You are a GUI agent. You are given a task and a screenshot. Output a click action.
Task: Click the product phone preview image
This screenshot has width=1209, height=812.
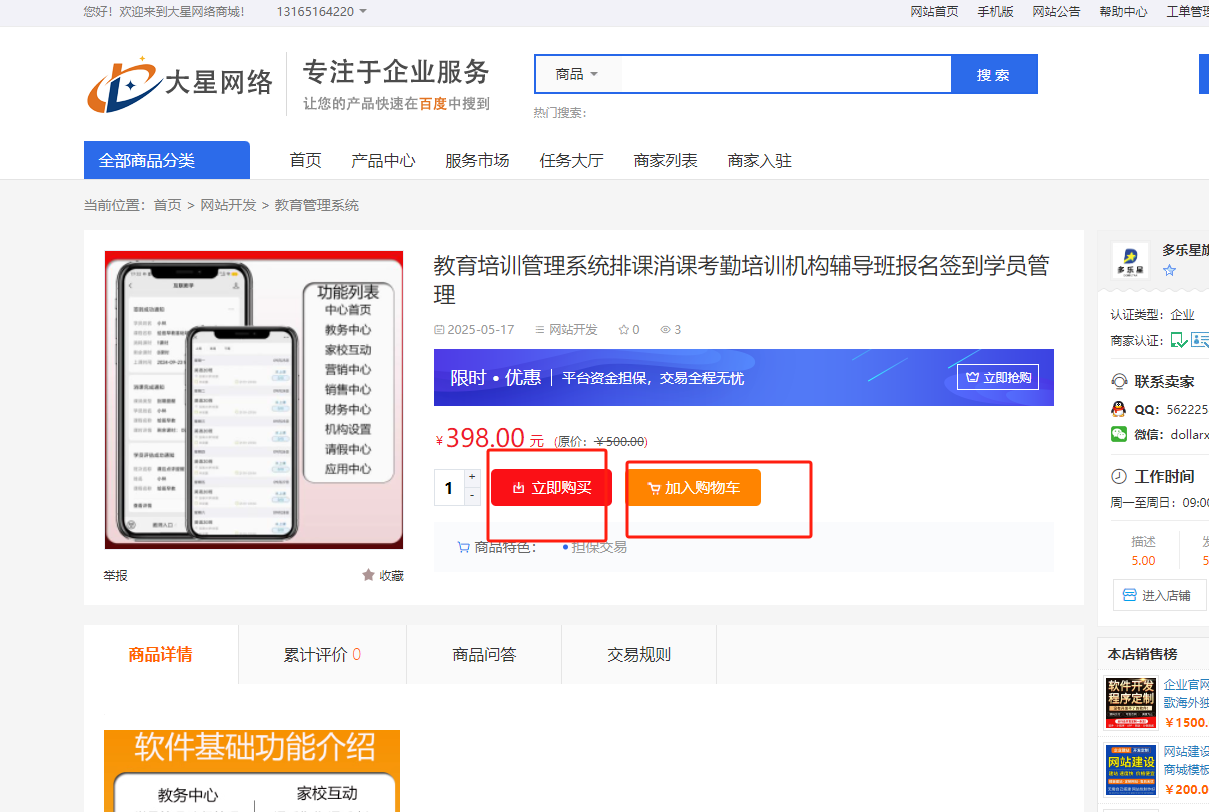click(x=254, y=400)
